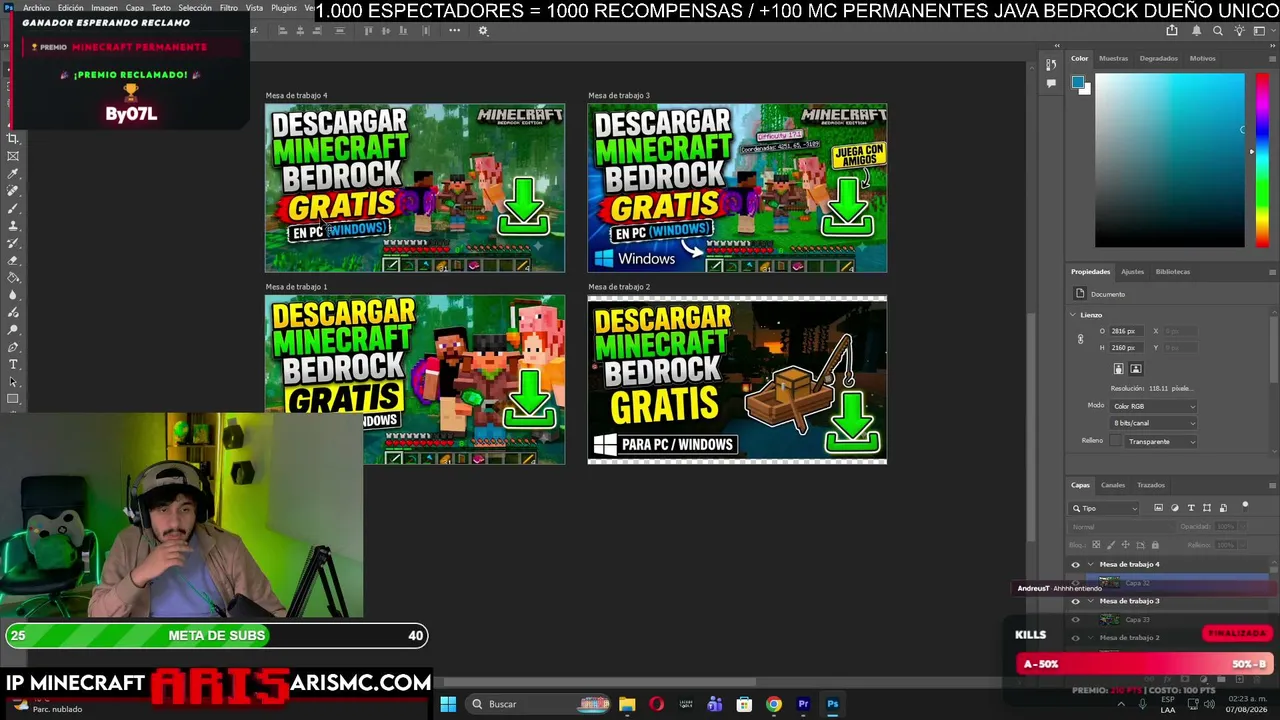Toggle the layer filtering on/off switch
Image resolution: width=1280 pixels, height=720 pixels.
[1245, 506]
